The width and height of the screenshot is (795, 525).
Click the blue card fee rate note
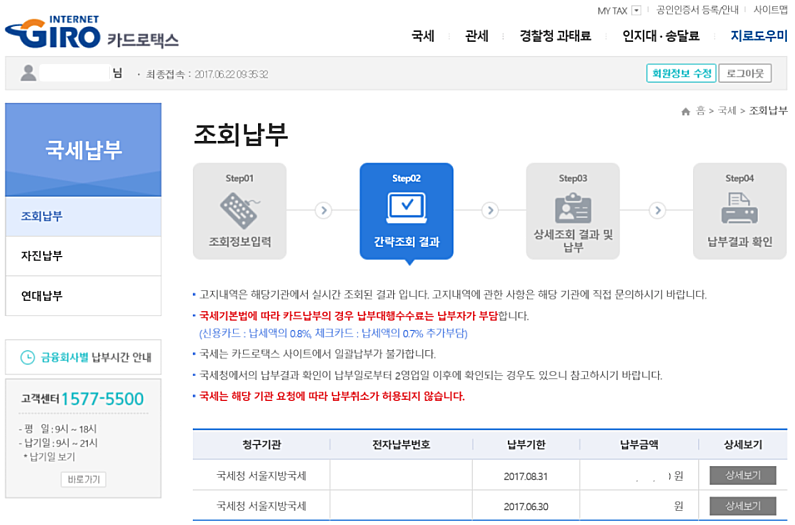(333, 333)
